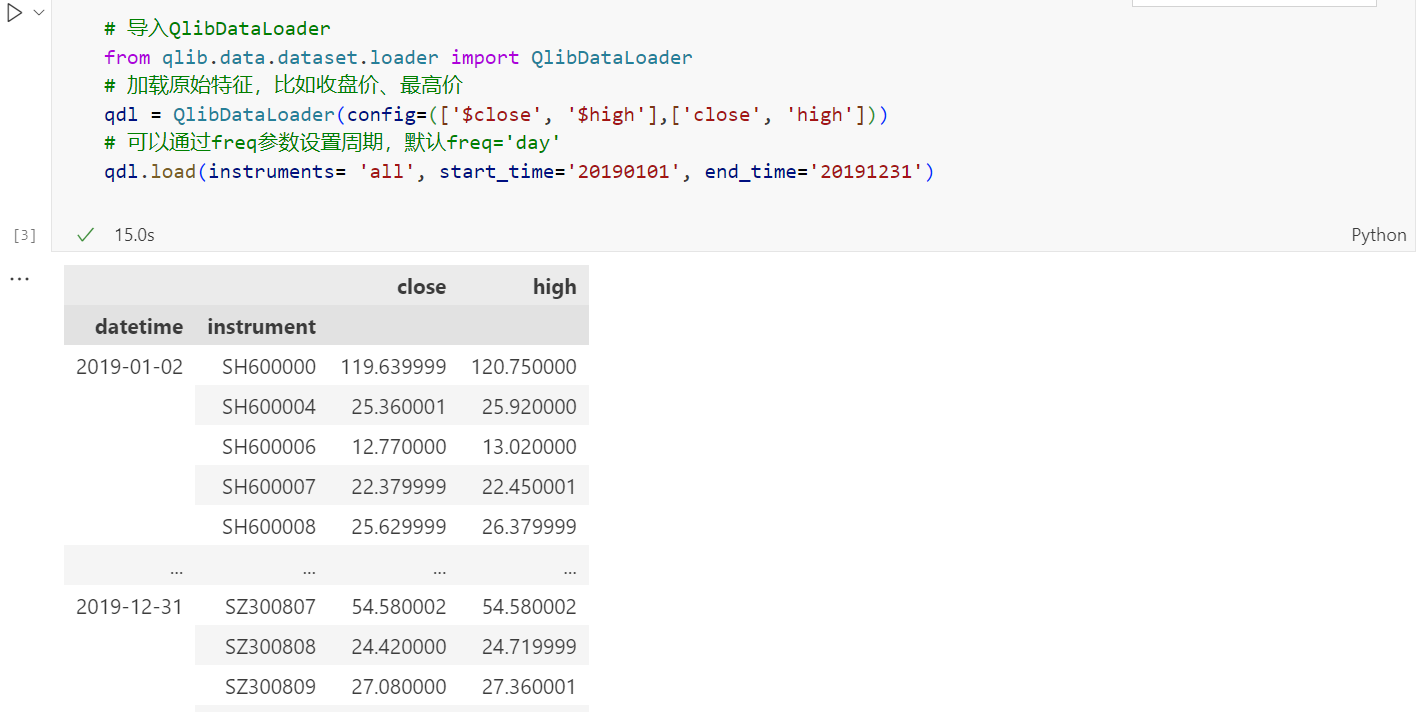Click the instrument index header

tap(261, 327)
